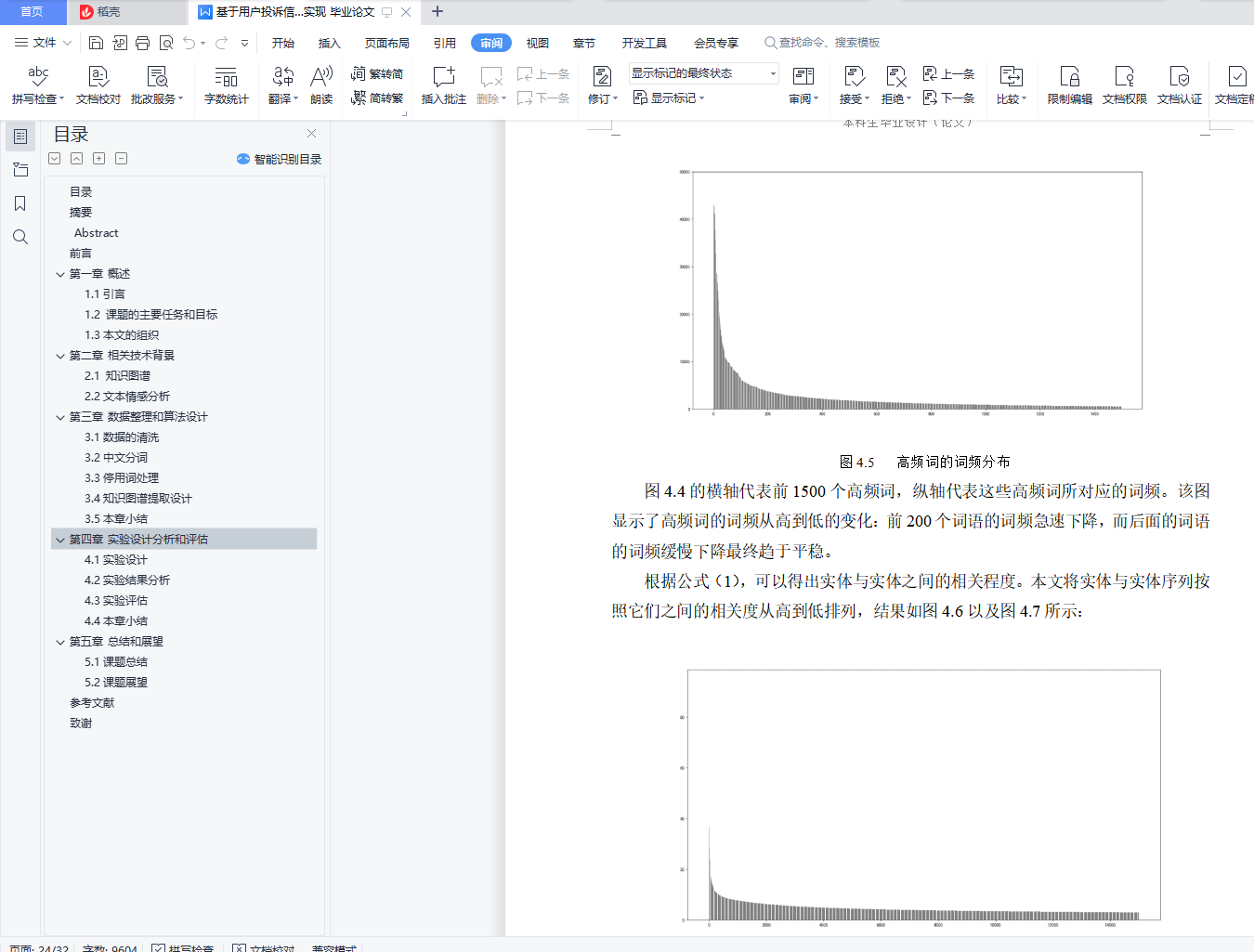
Task: Click the plus box to raise outline level
Action: [x=99, y=159]
